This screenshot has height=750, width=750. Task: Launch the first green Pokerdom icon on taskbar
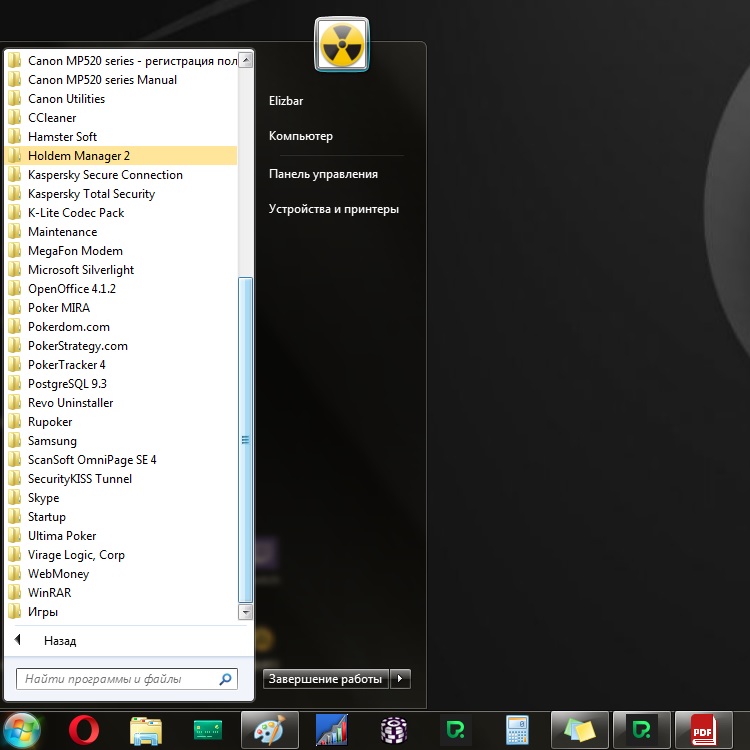[x=455, y=731]
